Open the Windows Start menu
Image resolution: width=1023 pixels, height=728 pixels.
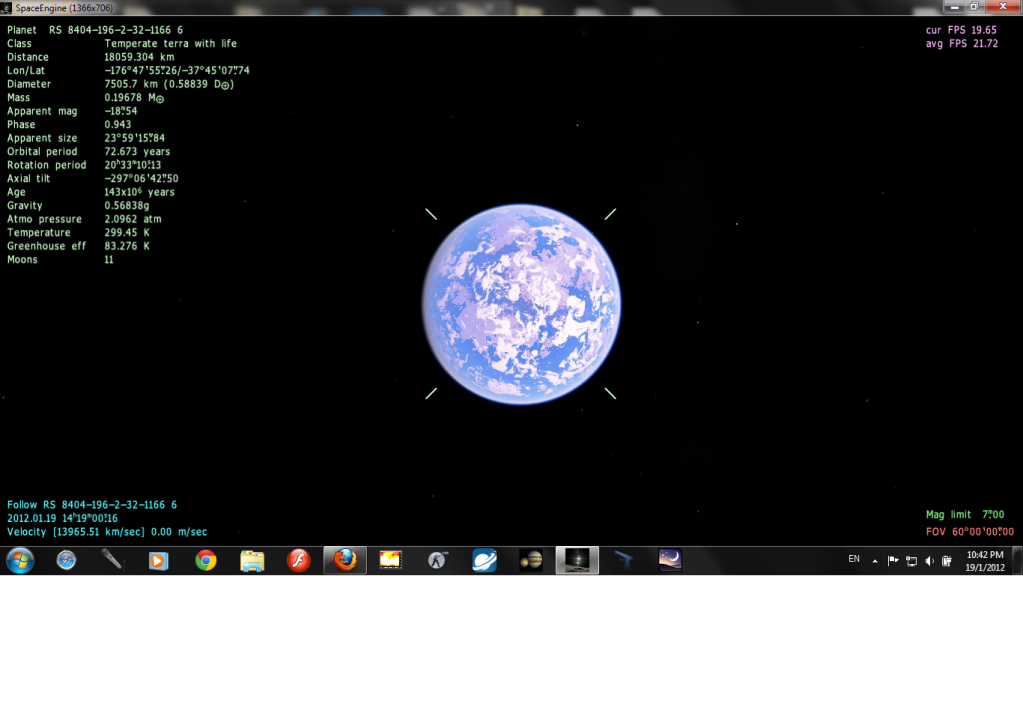coord(20,561)
